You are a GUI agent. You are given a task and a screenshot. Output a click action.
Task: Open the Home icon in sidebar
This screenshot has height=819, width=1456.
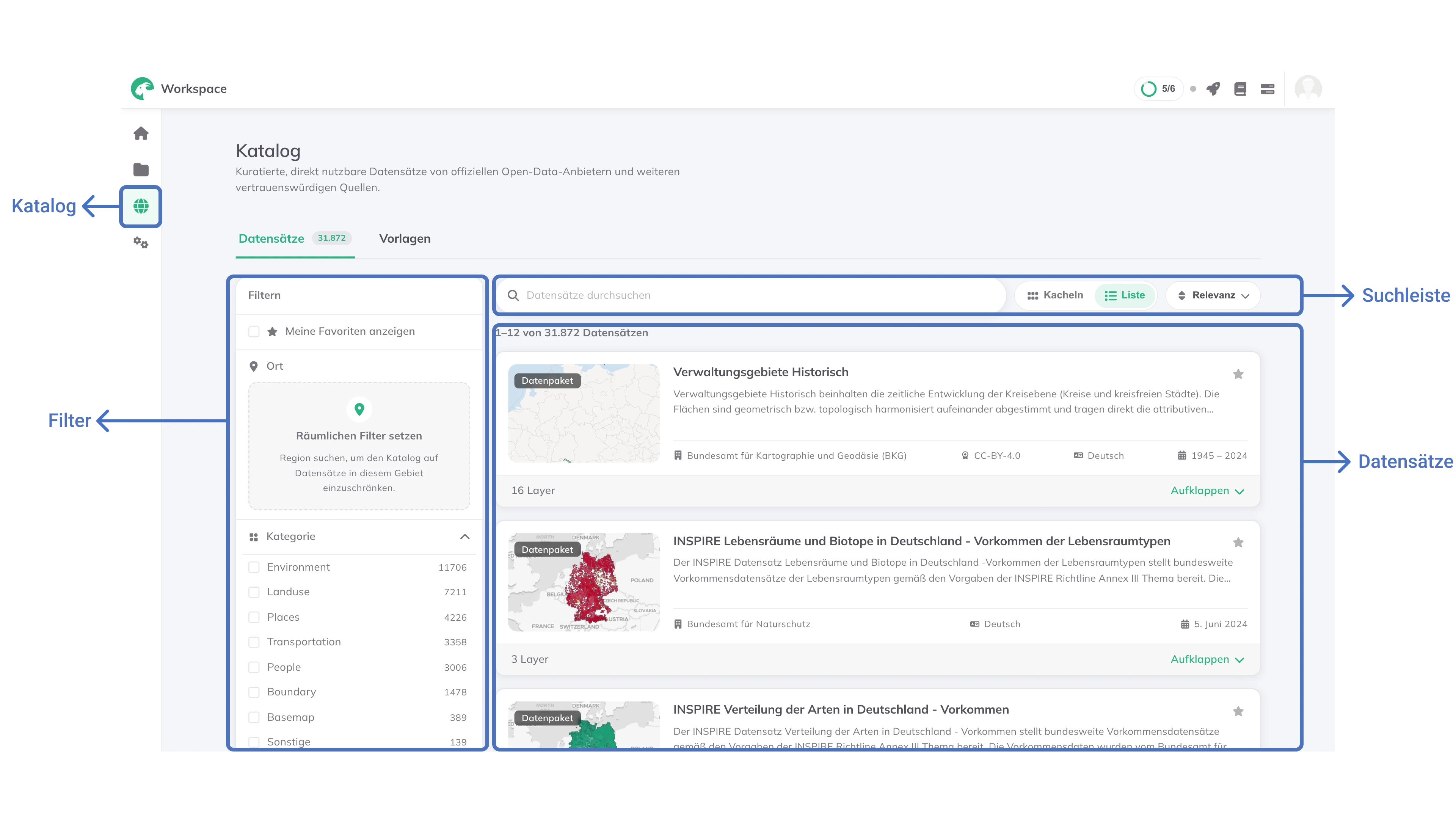[141, 133]
